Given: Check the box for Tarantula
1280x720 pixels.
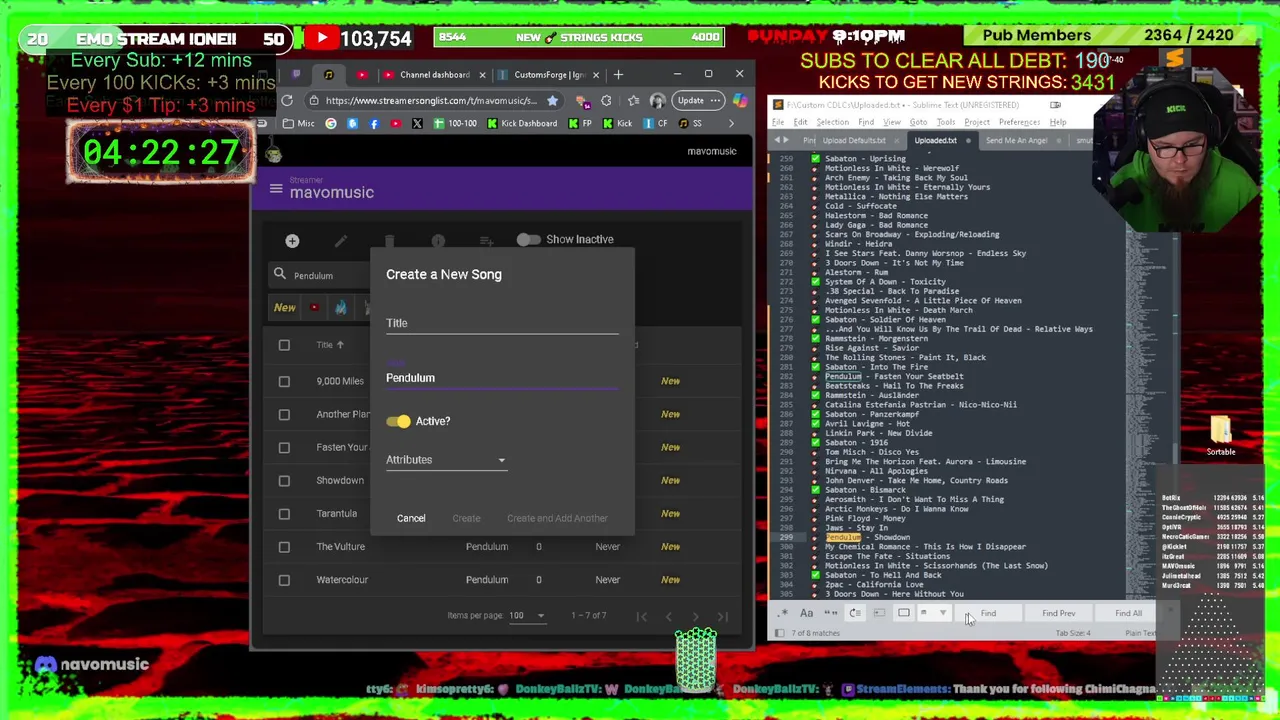Looking at the screenshot, I should click(x=284, y=513).
